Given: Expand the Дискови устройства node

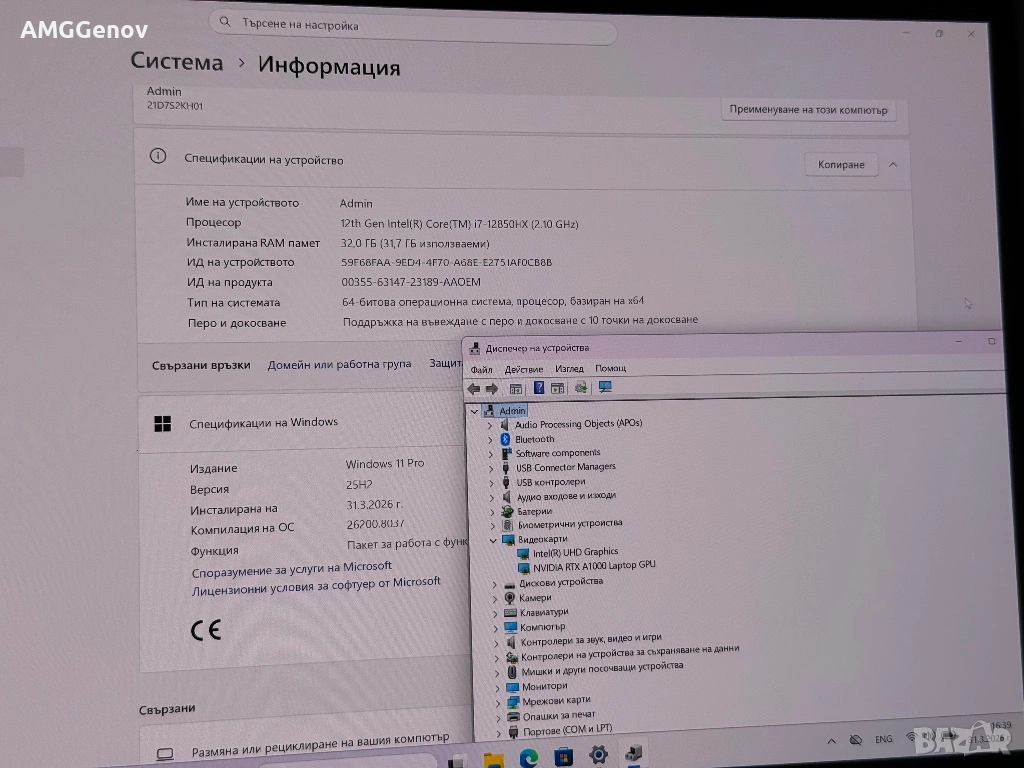Looking at the screenshot, I should point(494,584).
